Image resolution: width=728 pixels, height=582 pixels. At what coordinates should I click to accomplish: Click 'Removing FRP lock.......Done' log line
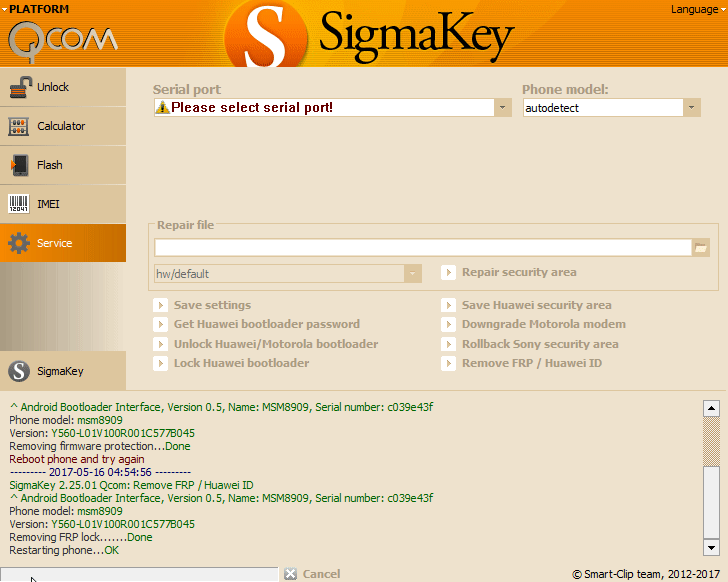pyautogui.click(x=81, y=537)
